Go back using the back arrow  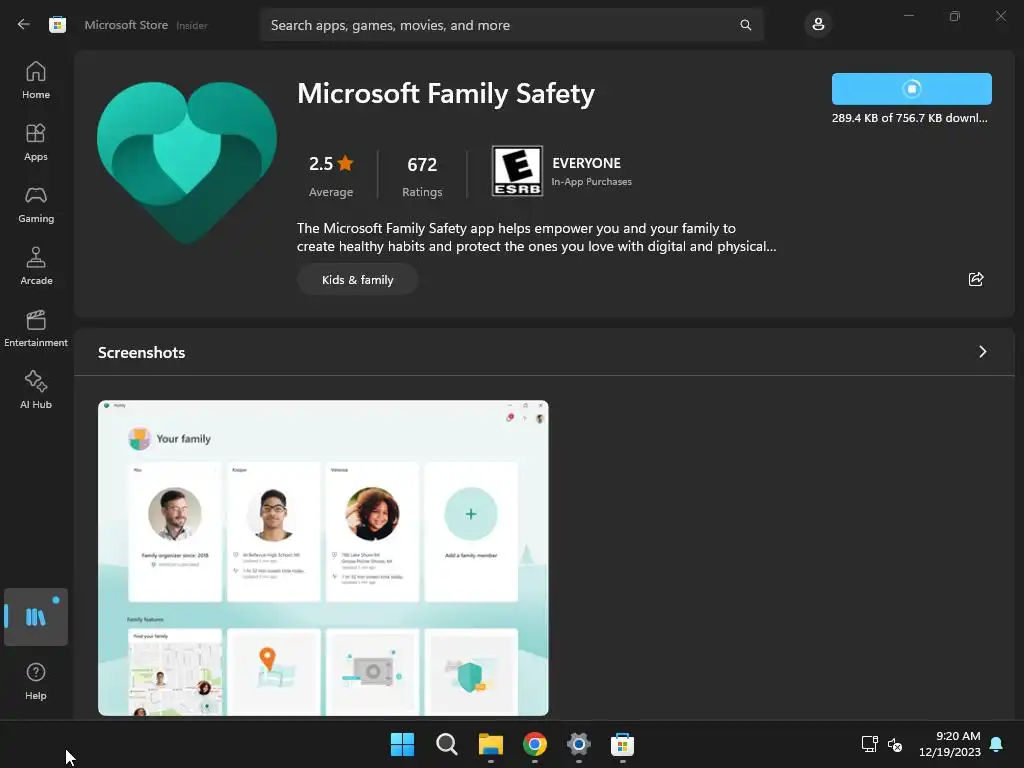pos(24,25)
